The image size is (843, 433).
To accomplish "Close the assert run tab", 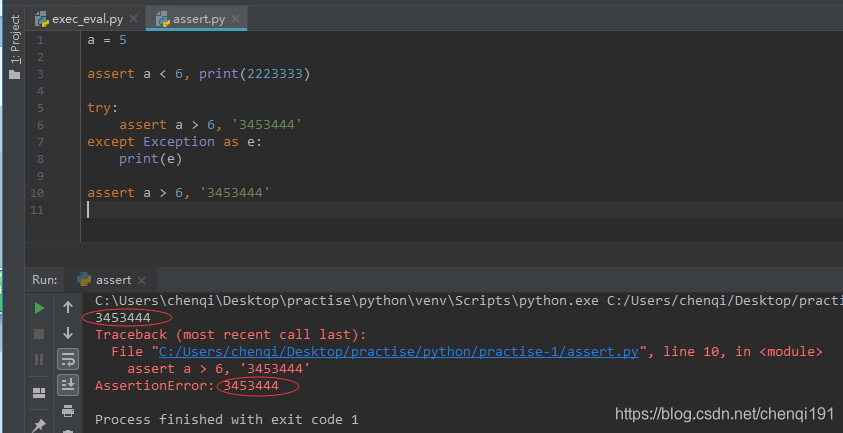I will [x=141, y=280].
